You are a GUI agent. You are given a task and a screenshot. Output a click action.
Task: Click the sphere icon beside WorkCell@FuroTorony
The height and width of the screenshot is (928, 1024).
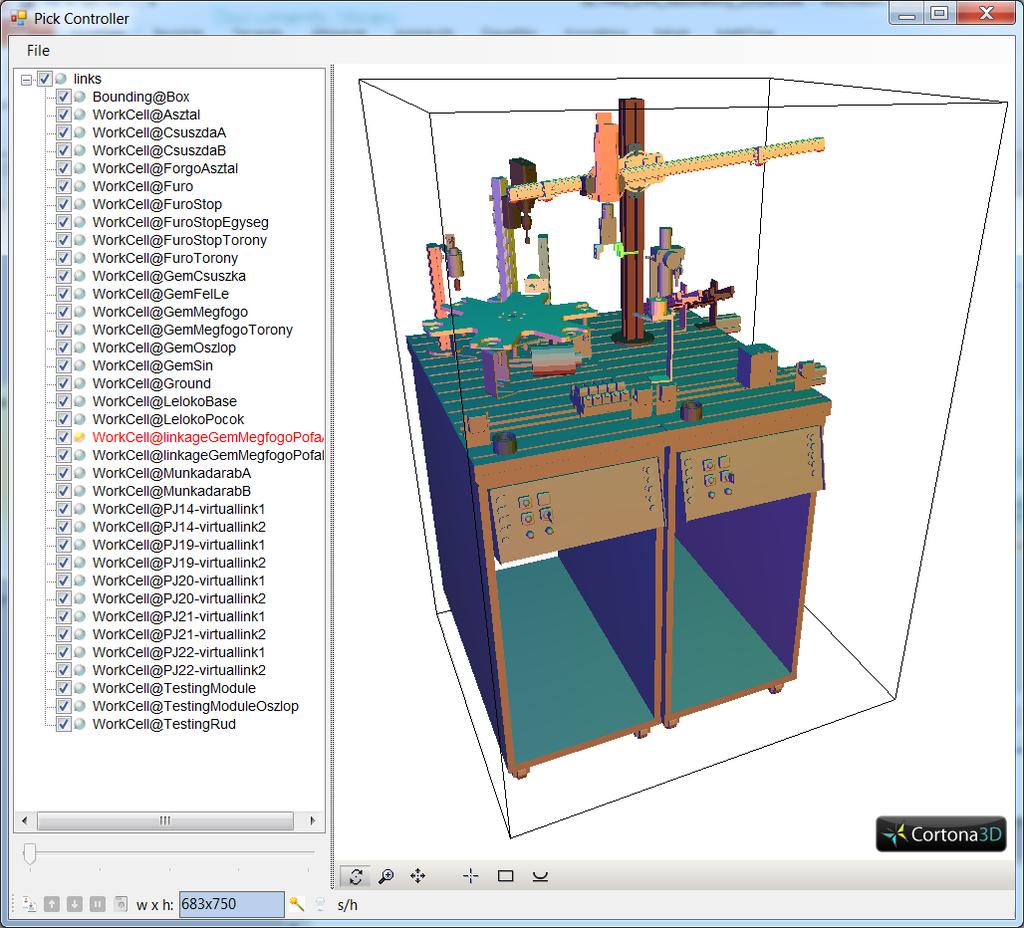(80, 258)
